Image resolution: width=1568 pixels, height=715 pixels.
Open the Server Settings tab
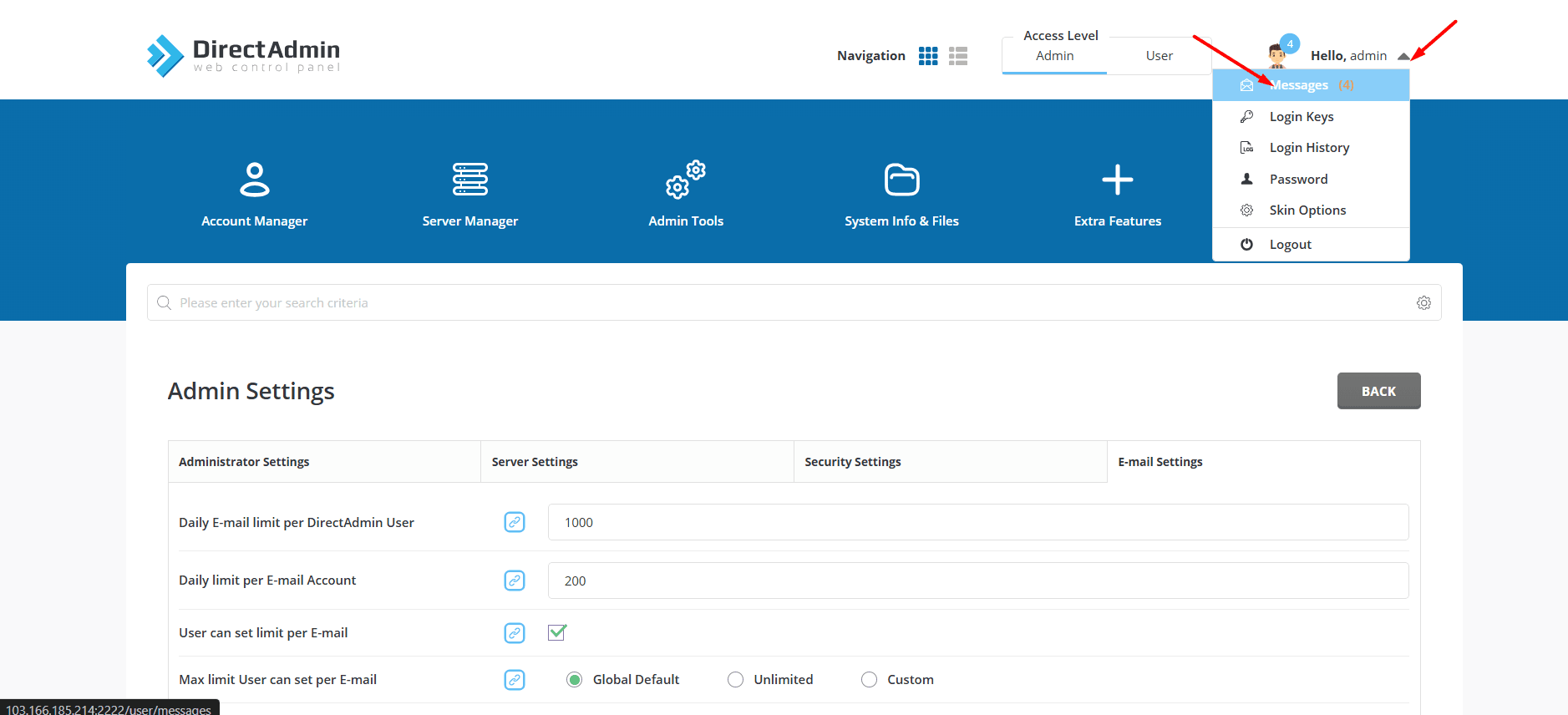(x=535, y=462)
